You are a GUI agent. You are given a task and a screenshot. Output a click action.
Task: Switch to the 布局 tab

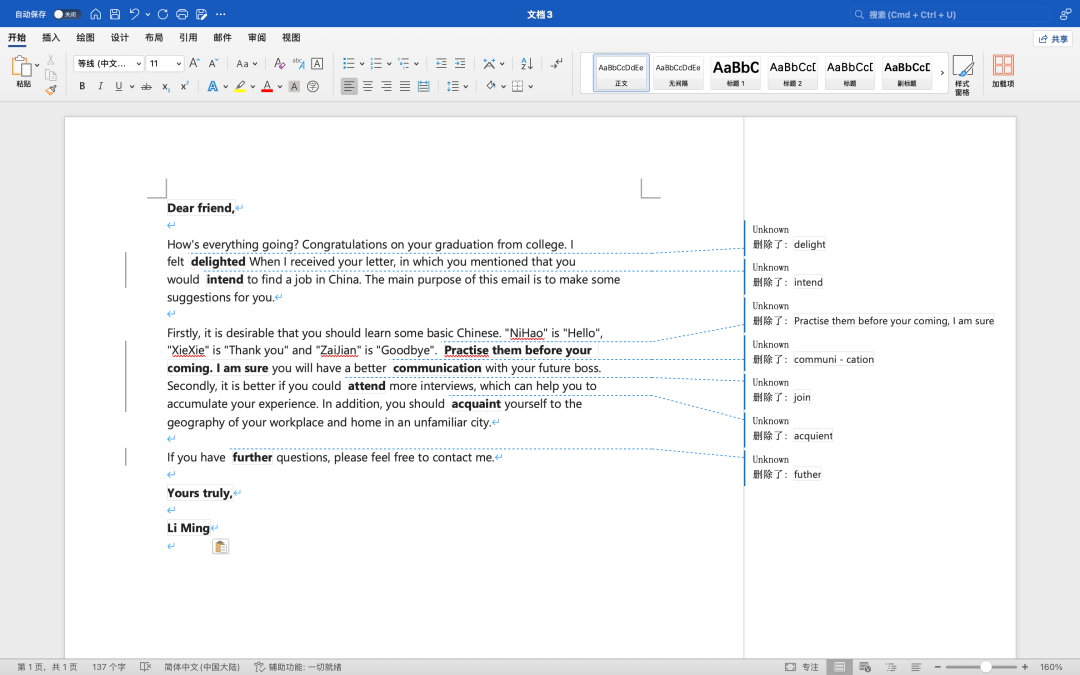[154, 38]
